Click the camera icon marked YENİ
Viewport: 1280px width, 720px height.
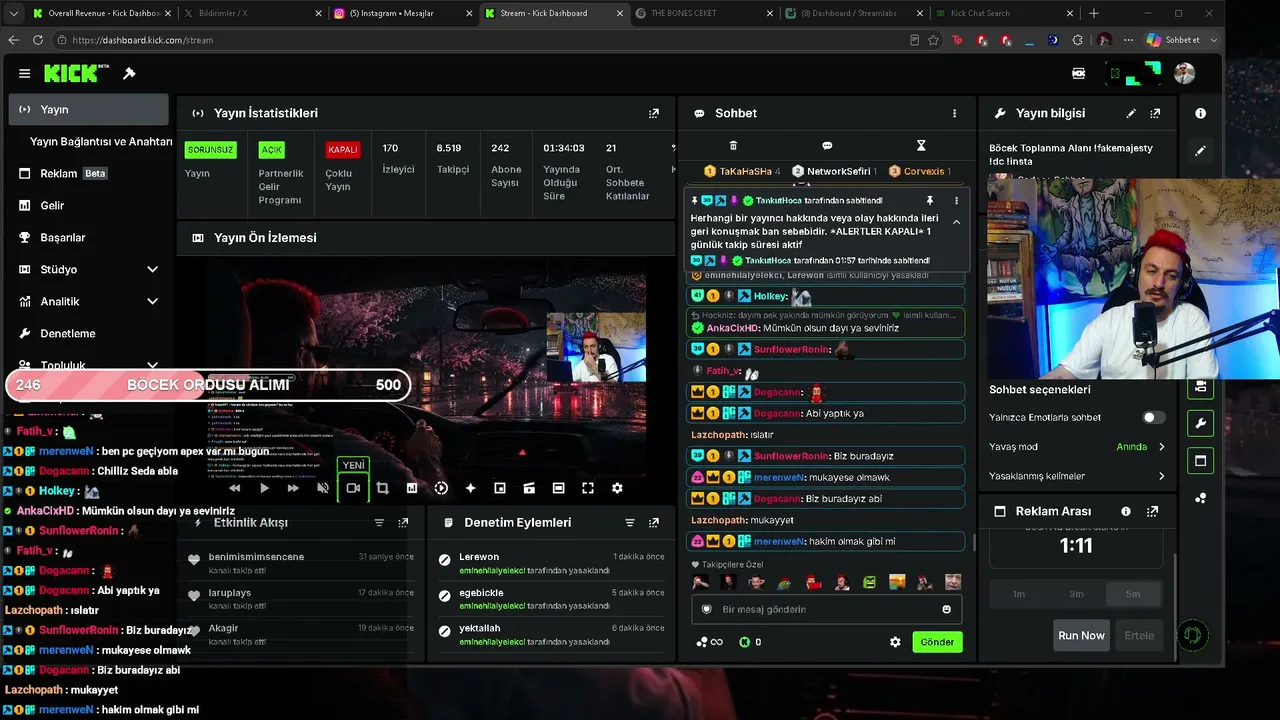pos(353,488)
